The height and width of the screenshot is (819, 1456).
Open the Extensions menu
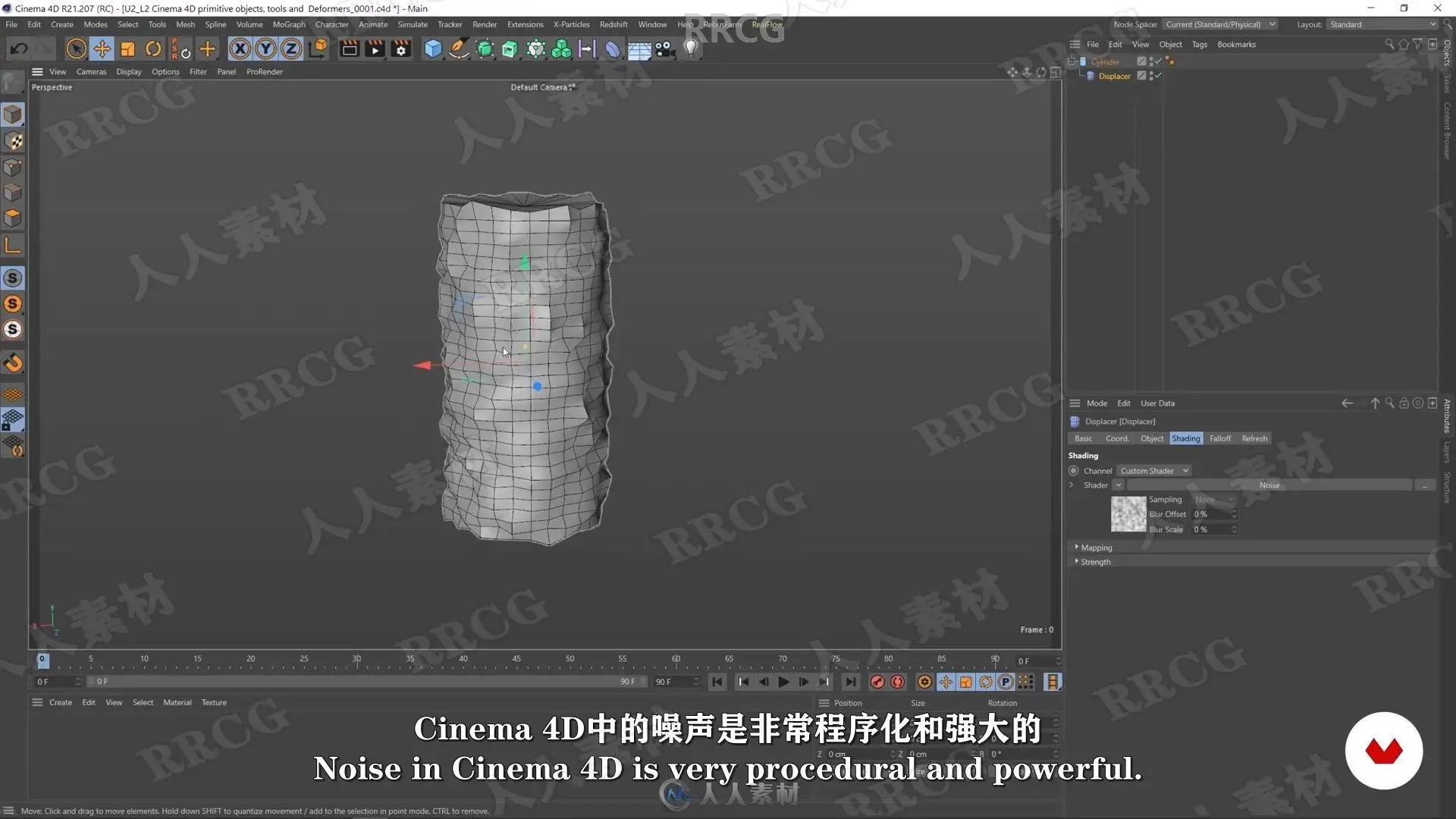tap(525, 24)
